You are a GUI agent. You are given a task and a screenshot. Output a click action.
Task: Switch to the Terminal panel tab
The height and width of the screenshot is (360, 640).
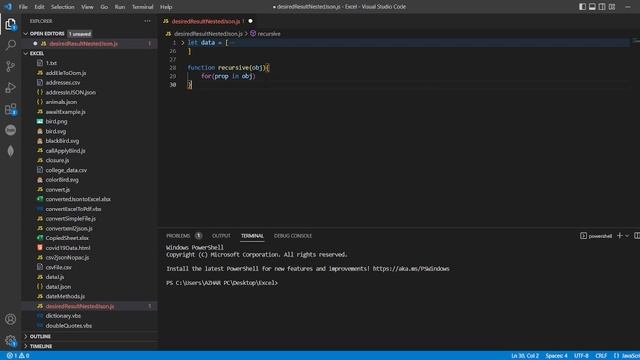252,236
